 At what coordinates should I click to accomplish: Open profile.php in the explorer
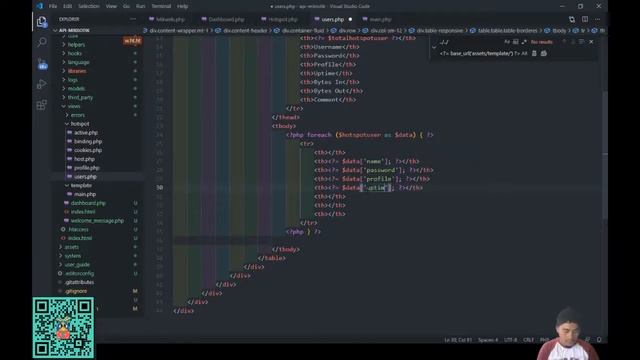click(x=87, y=168)
